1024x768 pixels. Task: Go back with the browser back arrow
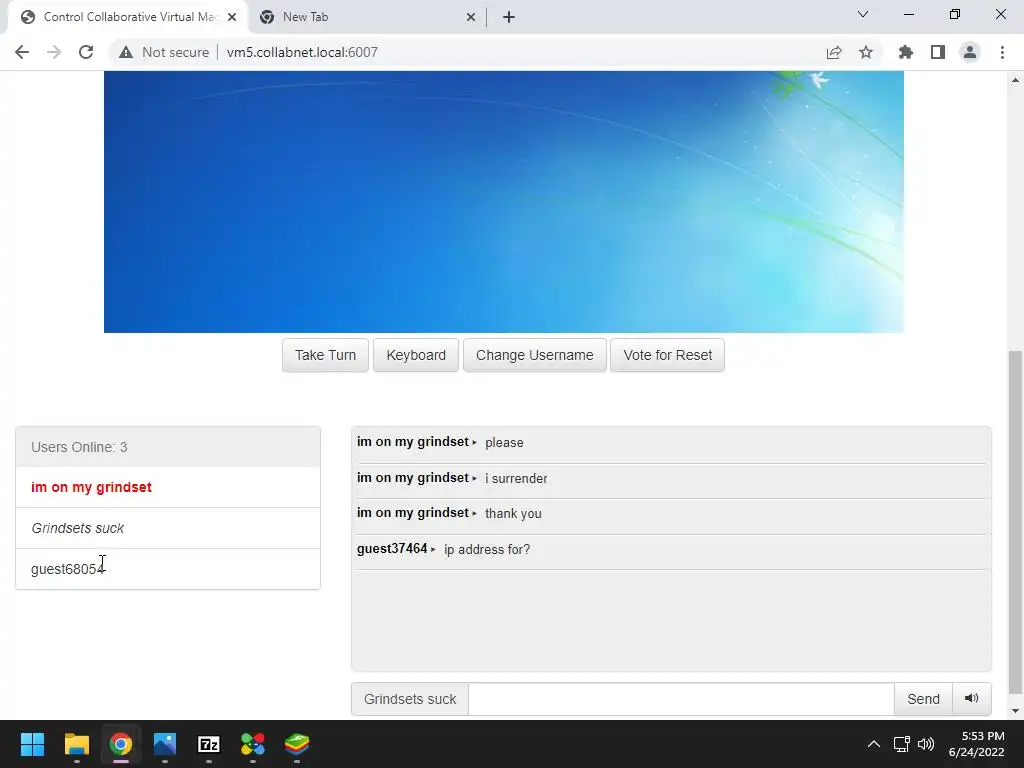point(22,52)
